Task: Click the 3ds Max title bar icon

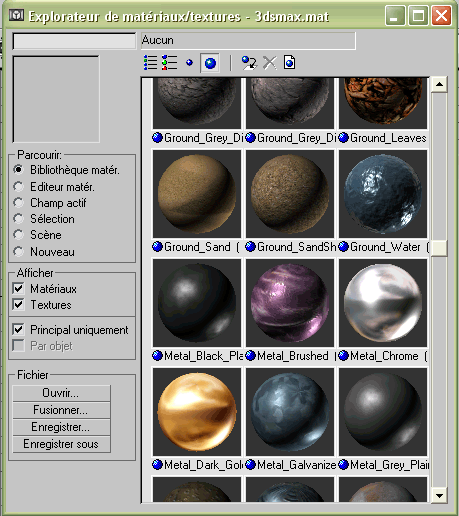Action: coord(16,15)
